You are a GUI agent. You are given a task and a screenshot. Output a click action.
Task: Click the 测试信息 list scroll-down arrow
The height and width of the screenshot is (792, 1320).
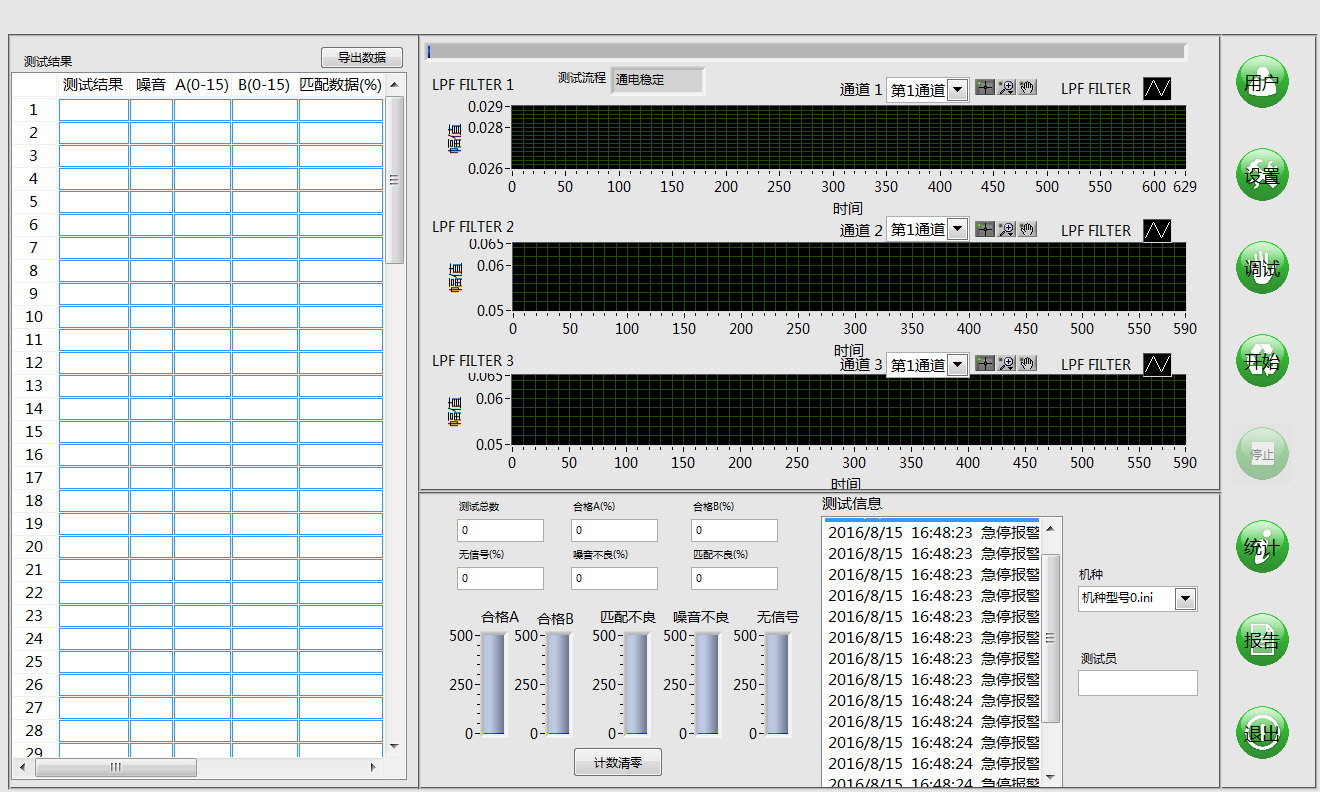coord(1051,776)
